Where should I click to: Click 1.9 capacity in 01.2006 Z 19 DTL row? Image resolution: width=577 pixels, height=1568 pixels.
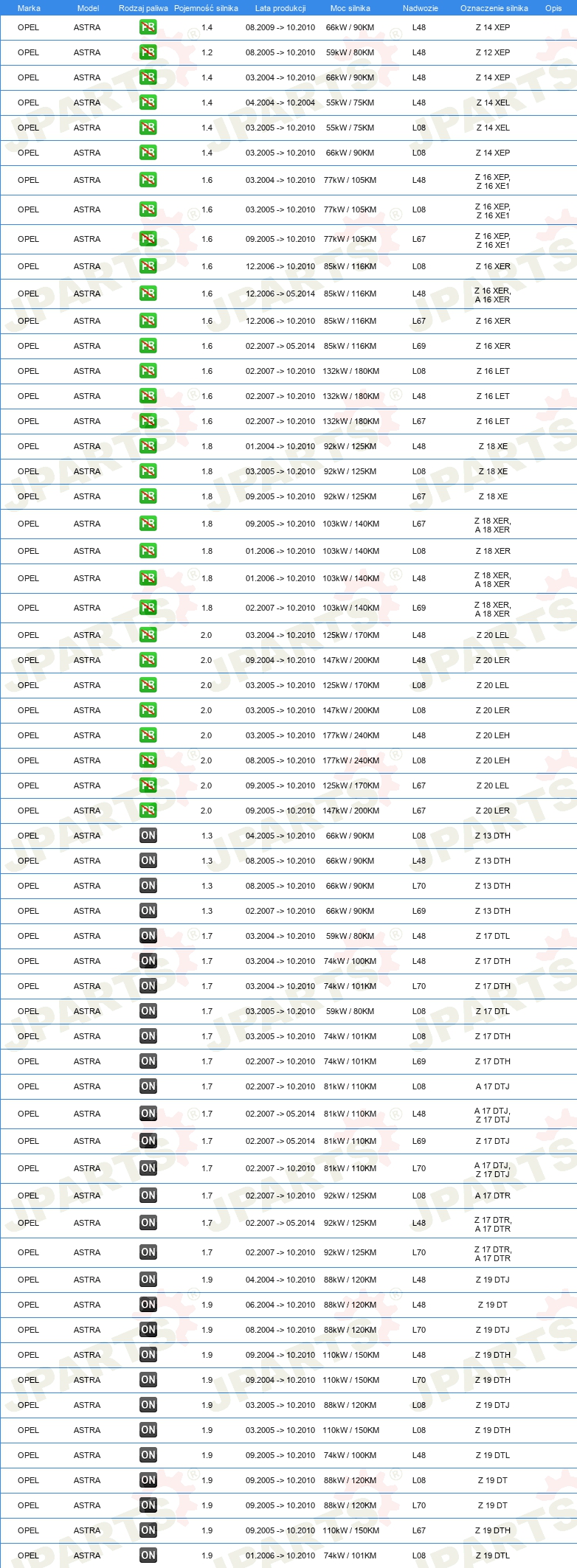[x=207, y=1555]
